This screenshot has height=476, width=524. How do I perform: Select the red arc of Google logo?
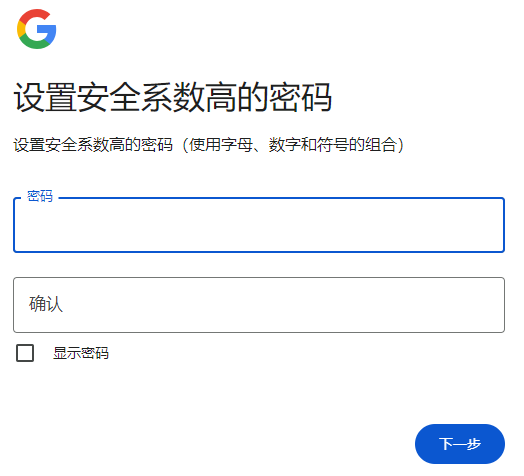pyautogui.click(x=36, y=15)
